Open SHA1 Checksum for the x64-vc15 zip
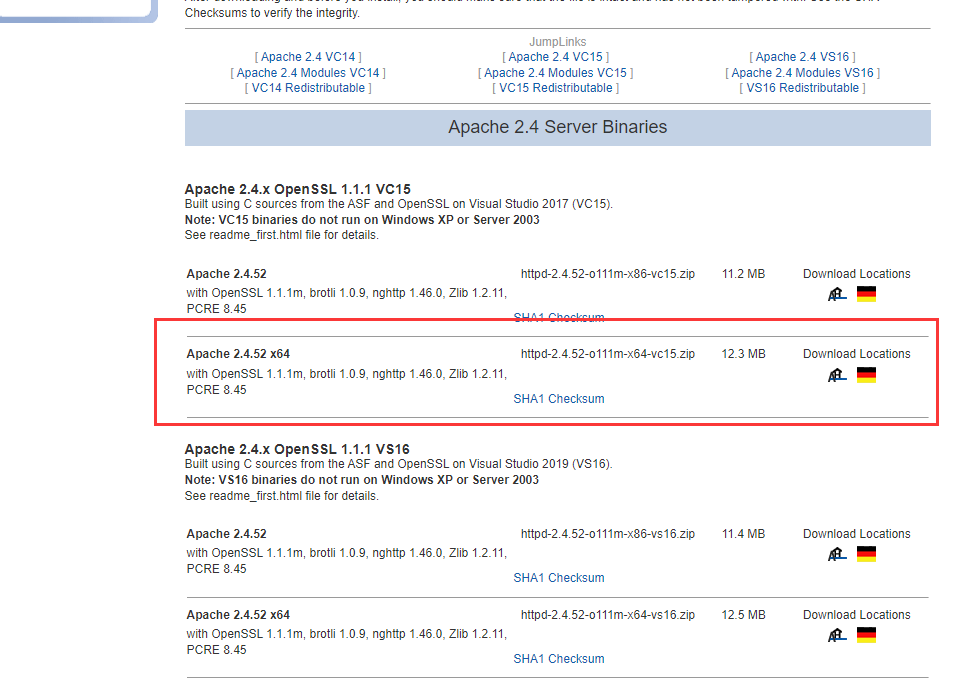The height and width of the screenshot is (699, 974). (x=559, y=399)
